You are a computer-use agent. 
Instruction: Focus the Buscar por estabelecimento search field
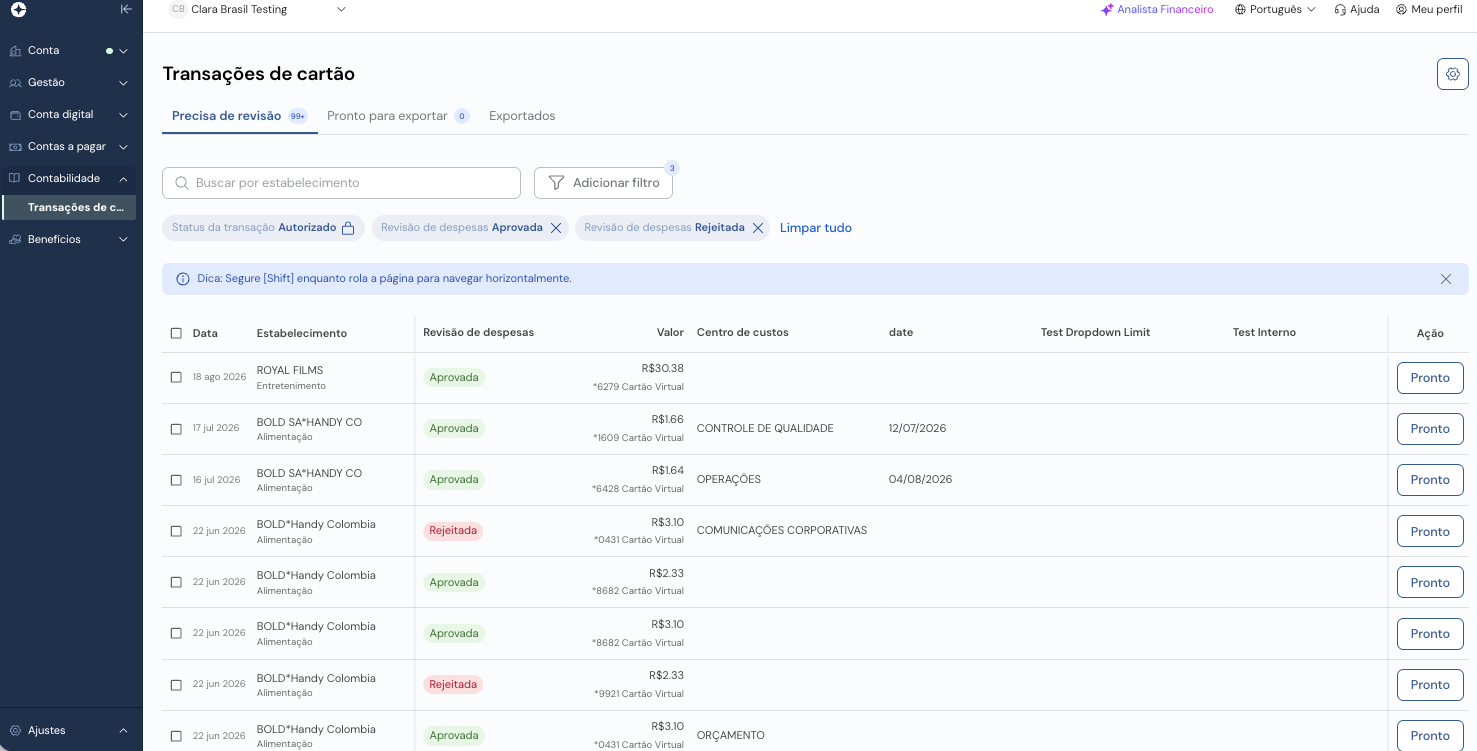[341, 183]
